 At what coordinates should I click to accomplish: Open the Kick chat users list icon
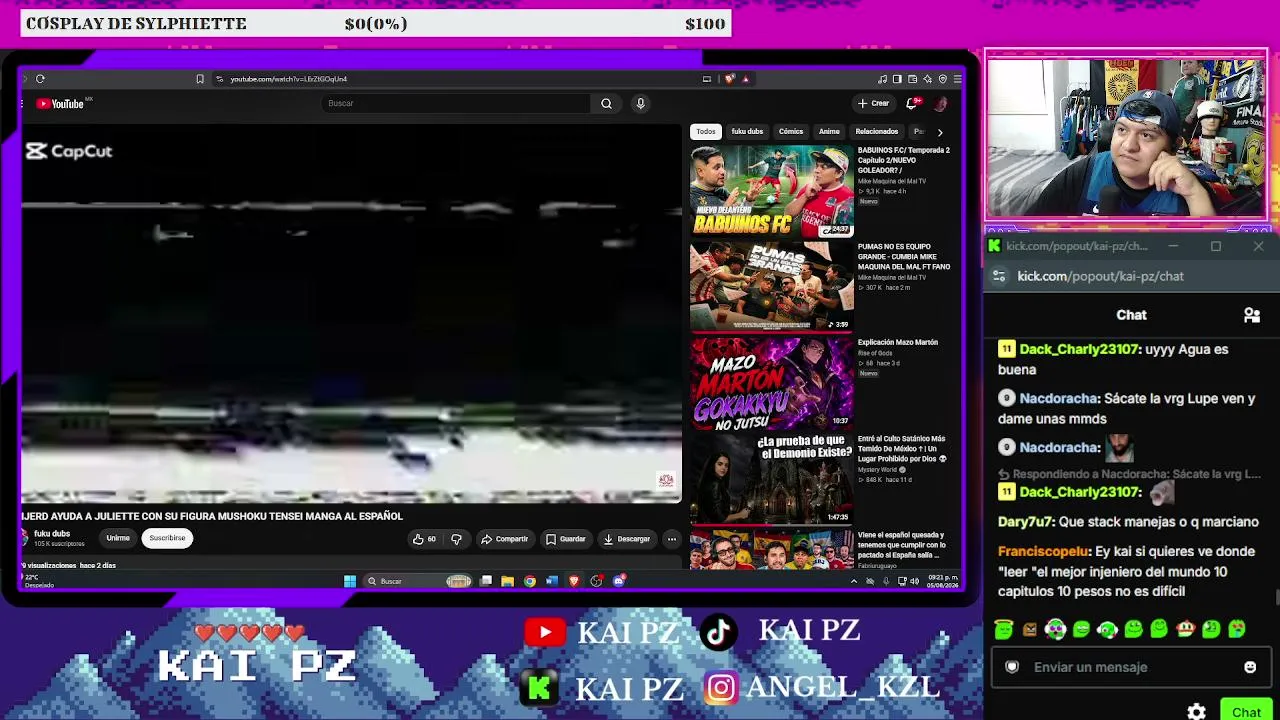click(x=1252, y=315)
